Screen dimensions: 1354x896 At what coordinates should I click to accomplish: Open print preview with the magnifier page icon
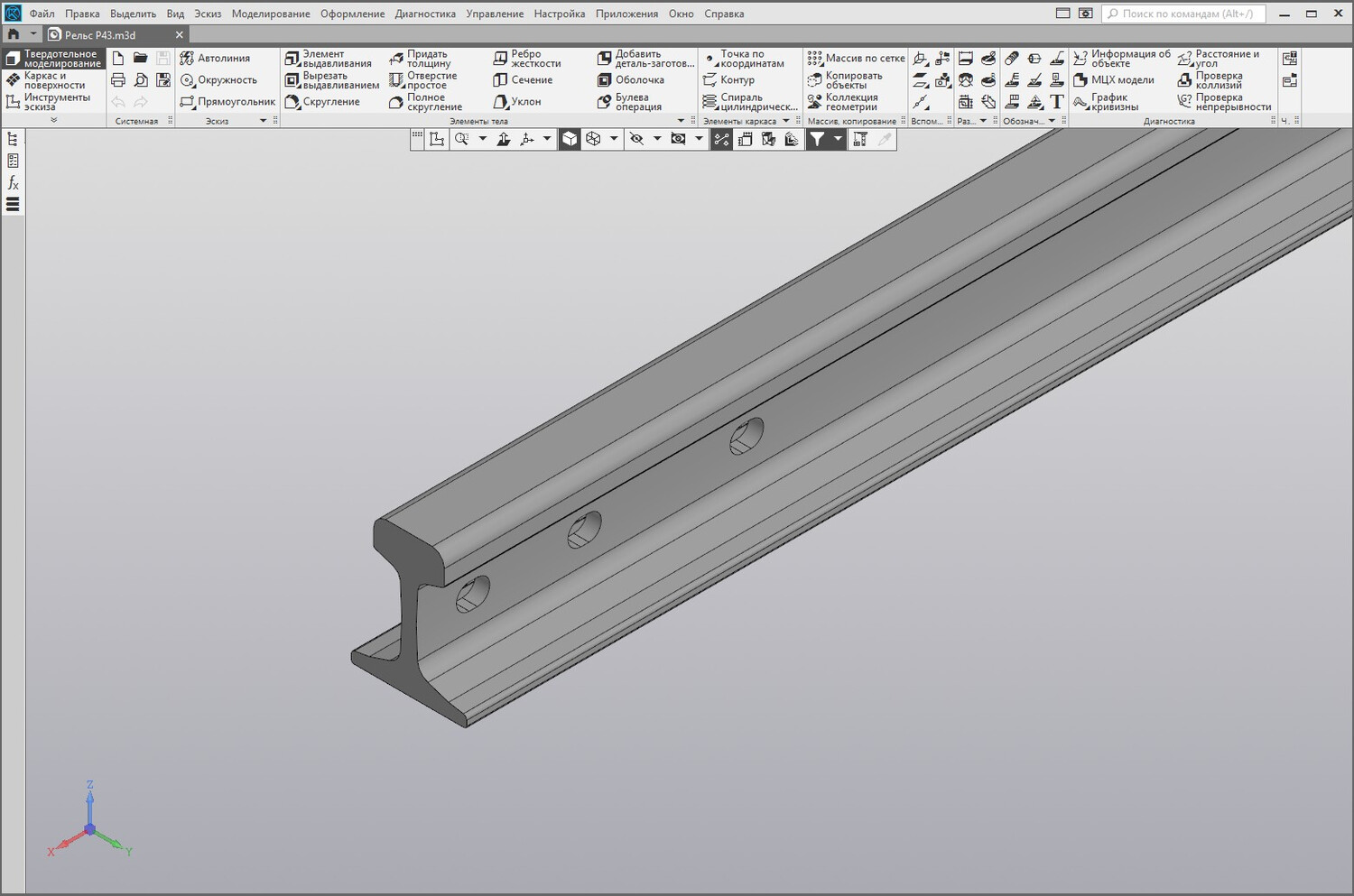point(141,80)
